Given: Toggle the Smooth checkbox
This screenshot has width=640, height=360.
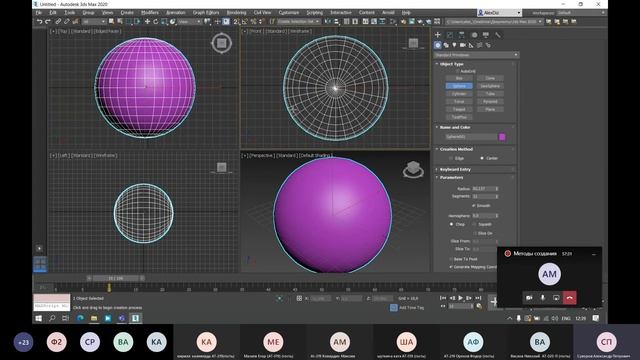Looking at the screenshot, I should (x=473, y=206).
